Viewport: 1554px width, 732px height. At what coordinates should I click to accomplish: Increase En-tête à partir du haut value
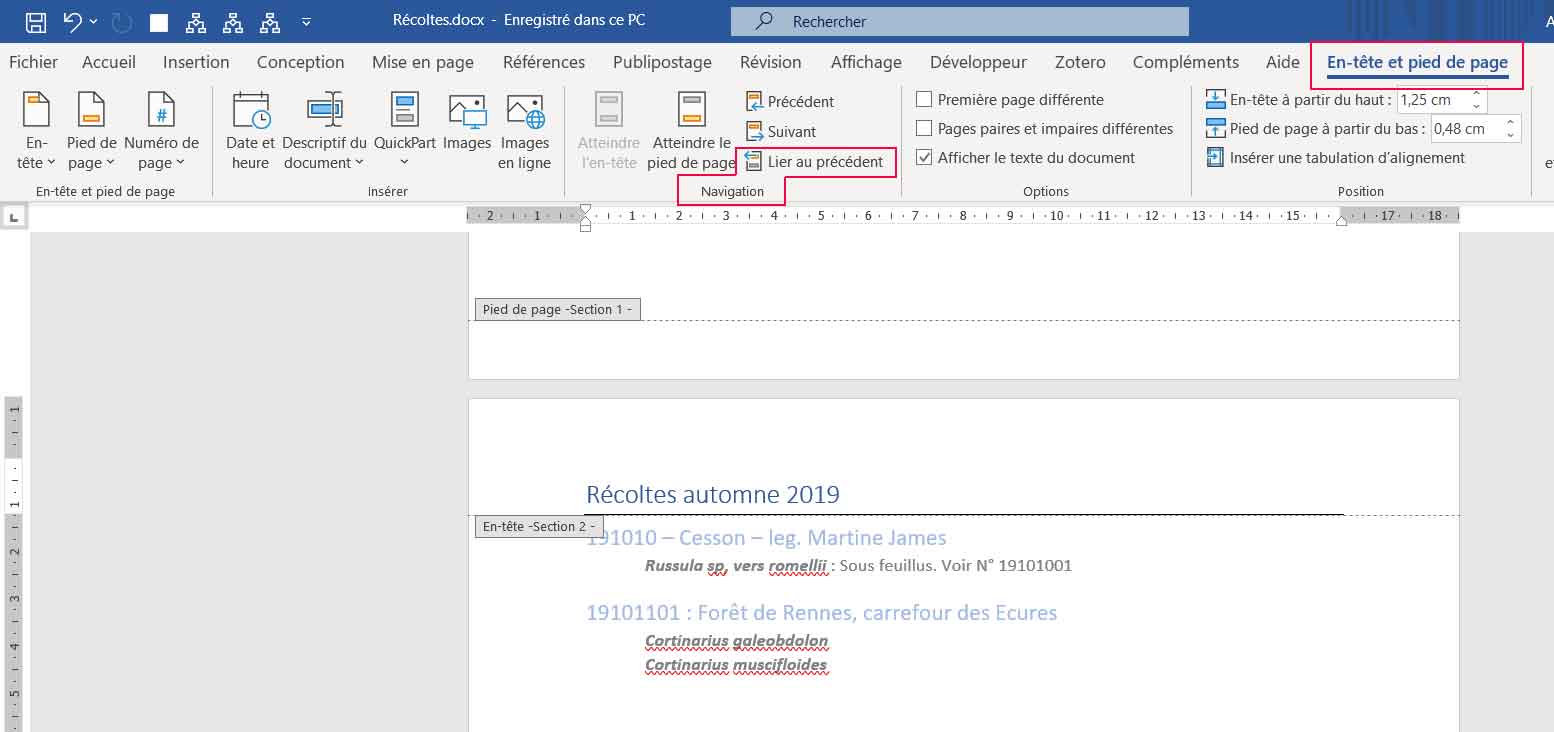[1476, 94]
